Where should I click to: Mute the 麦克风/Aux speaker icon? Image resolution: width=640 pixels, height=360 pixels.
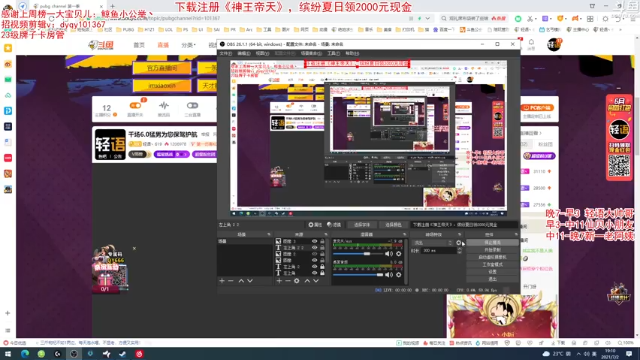[x=389, y=253]
